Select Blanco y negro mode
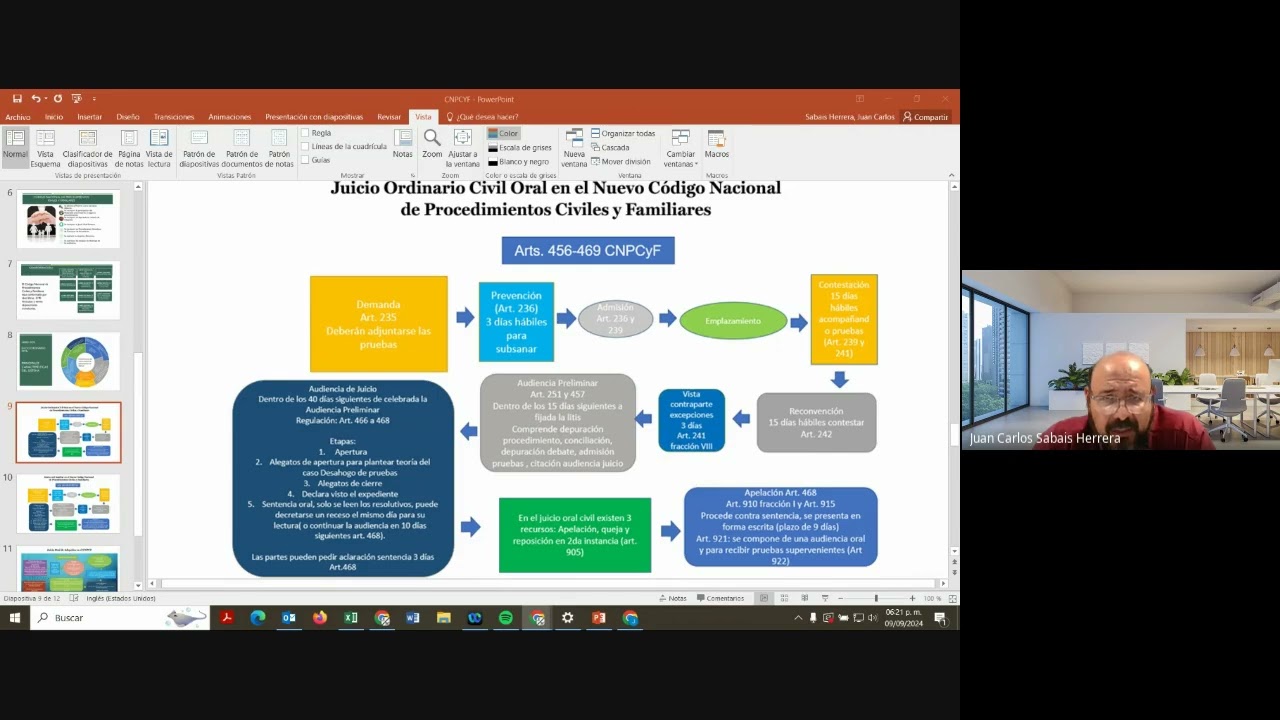The height and width of the screenshot is (720, 1280). 518,161
